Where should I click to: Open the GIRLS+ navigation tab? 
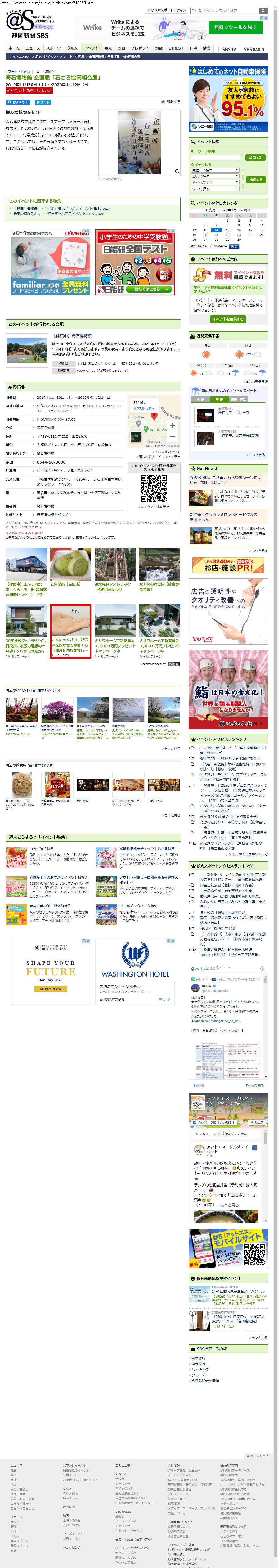pos(176,48)
